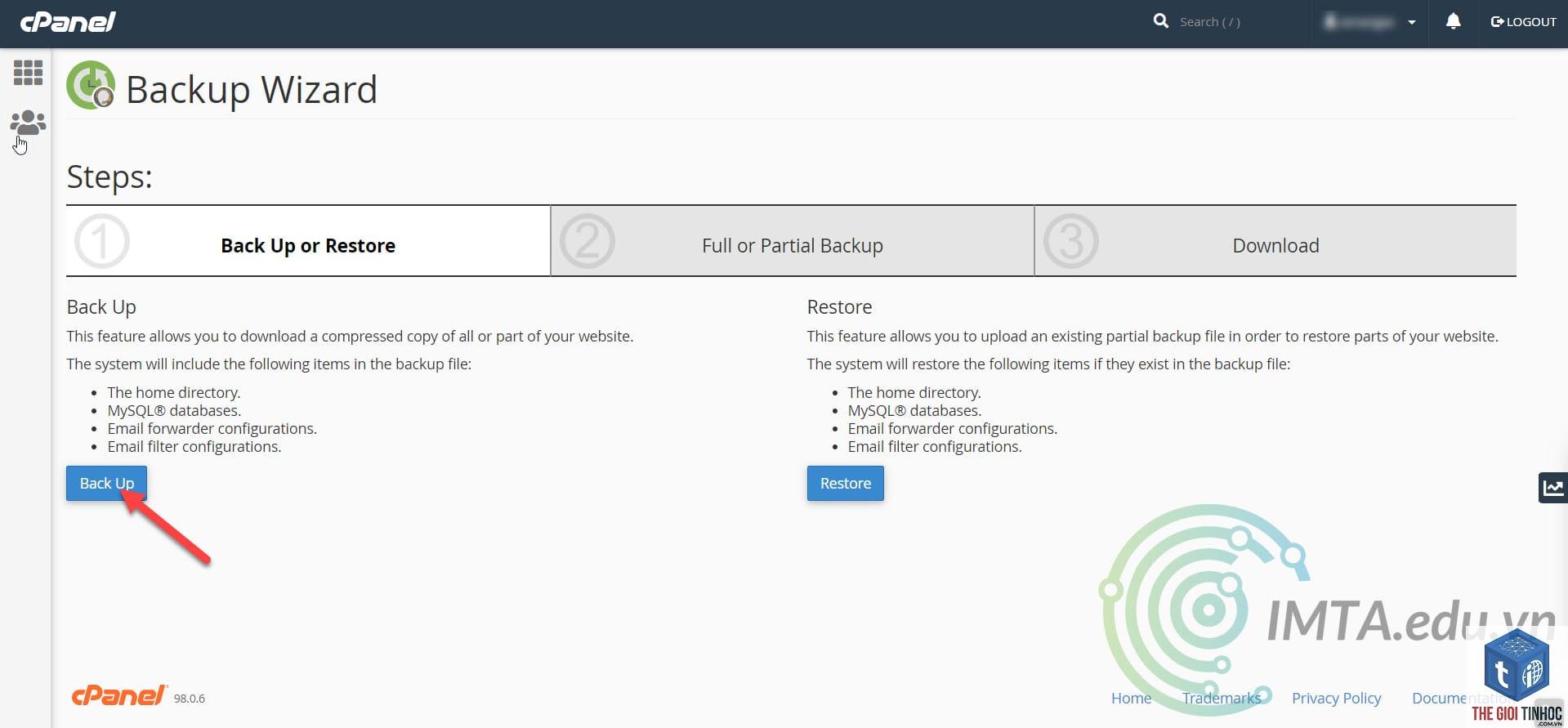
Task: Click the Restore section heading
Action: point(839,307)
